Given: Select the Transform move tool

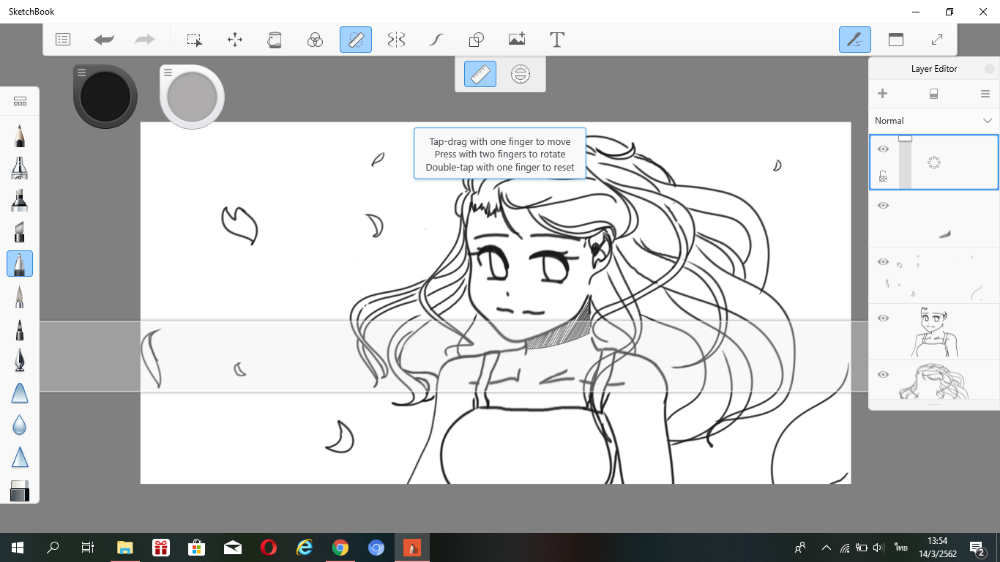Looking at the screenshot, I should tap(235, 40).
